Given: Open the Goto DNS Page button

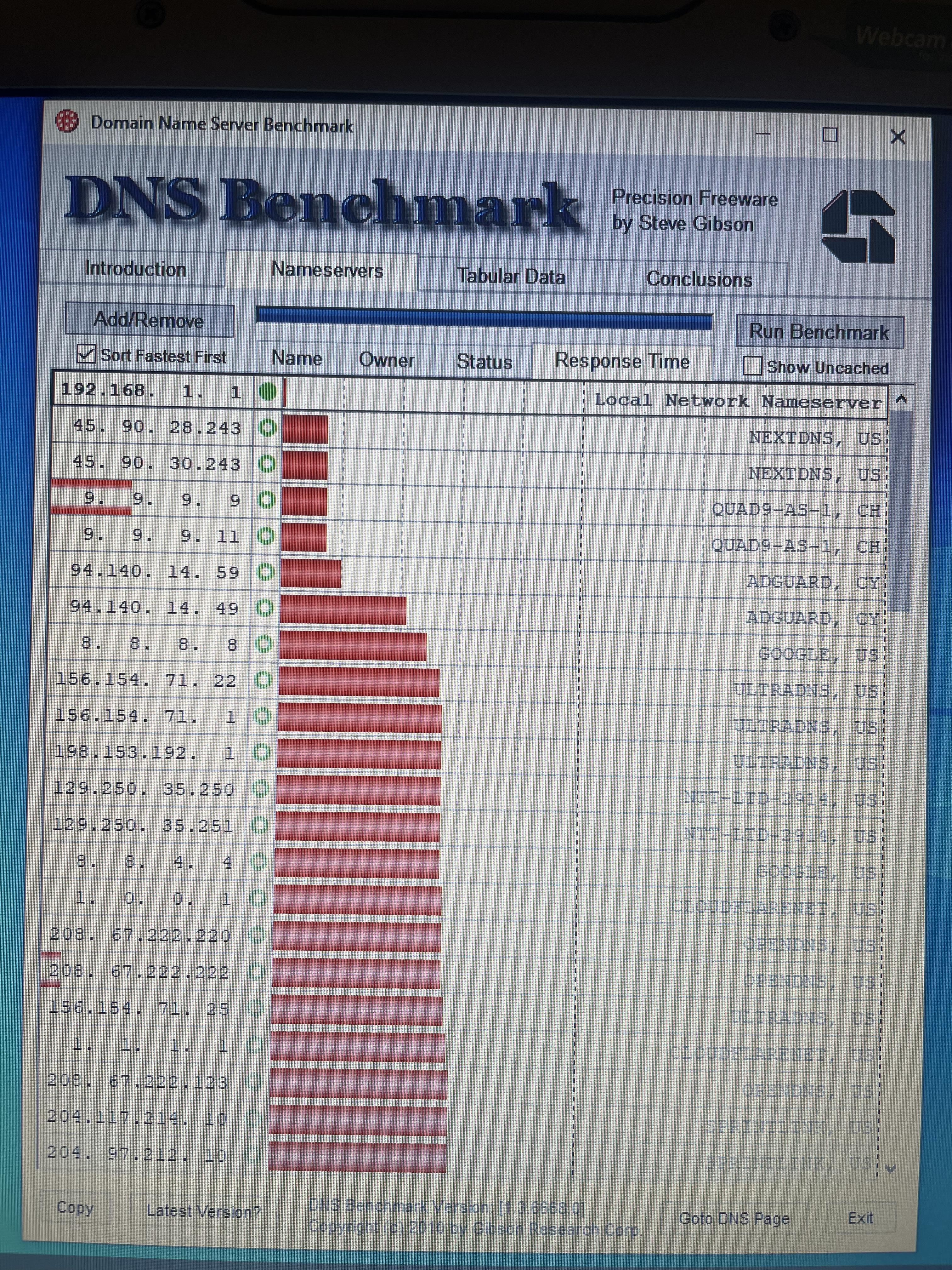Looking at the screenshot, I should pos(734,1218).
